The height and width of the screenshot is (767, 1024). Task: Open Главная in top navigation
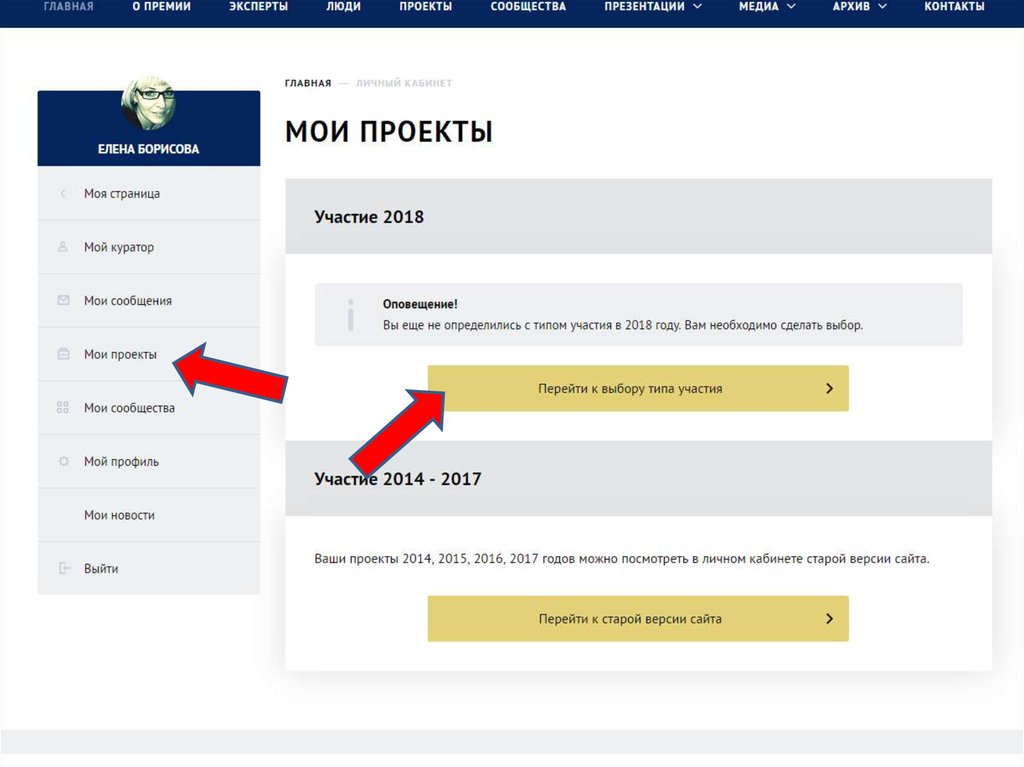(69, 7)
